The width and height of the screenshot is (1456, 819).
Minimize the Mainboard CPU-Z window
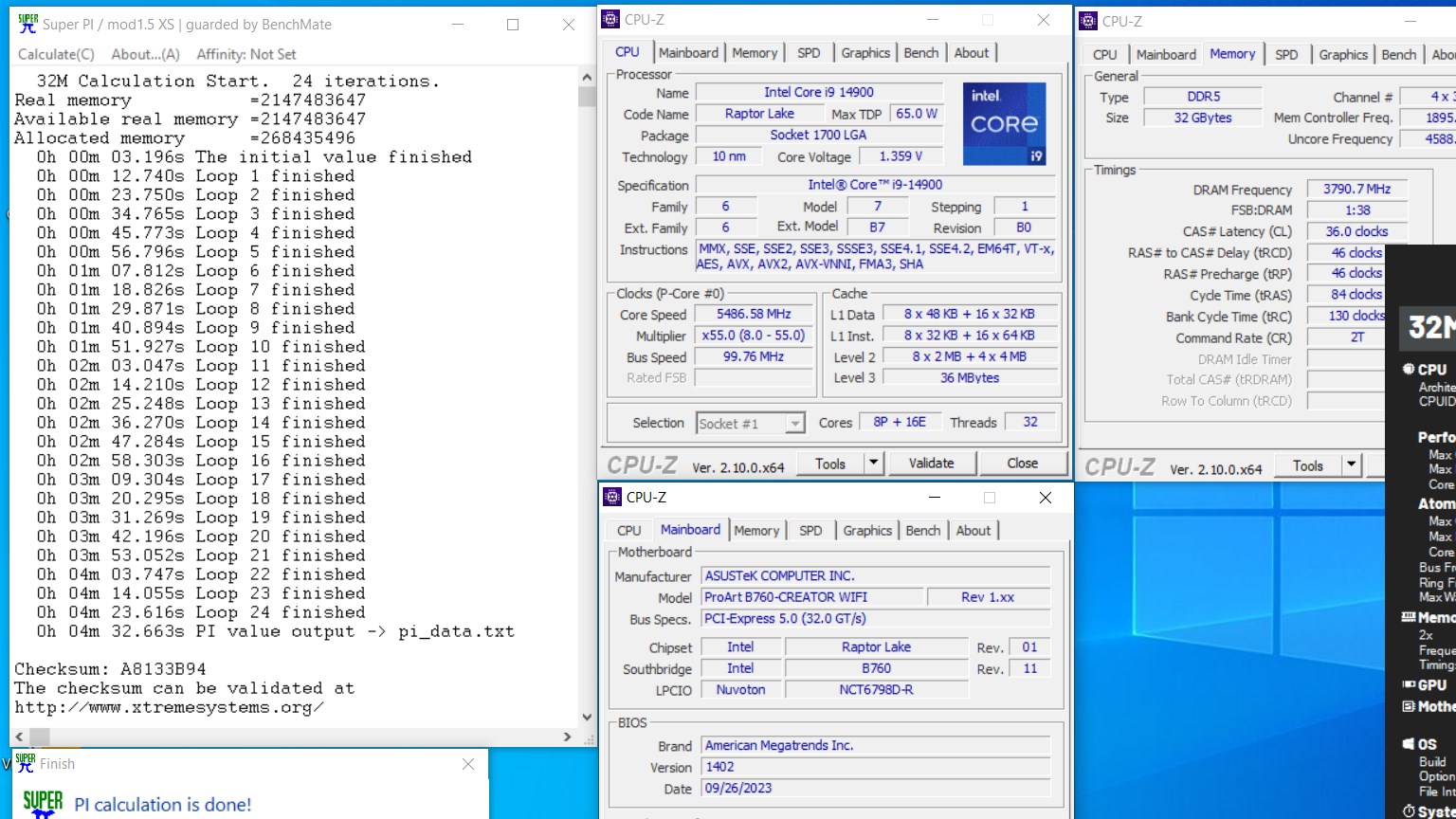(935, 497)
